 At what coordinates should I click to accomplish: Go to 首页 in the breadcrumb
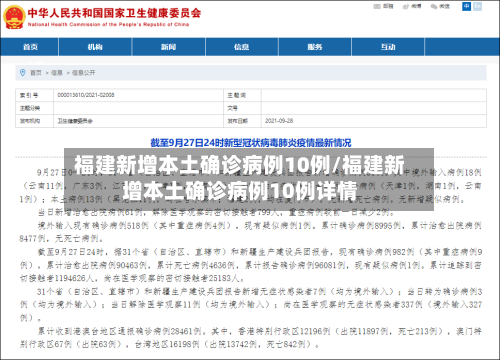click(x=36, y=73)
